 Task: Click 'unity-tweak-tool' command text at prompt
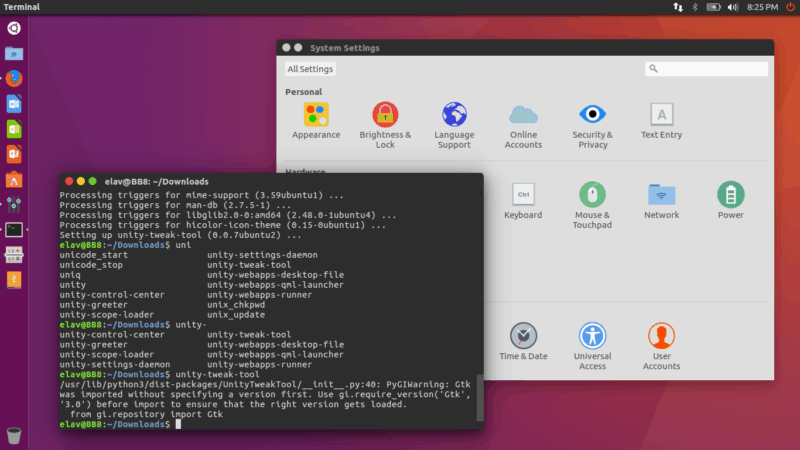tap(217, 374)
